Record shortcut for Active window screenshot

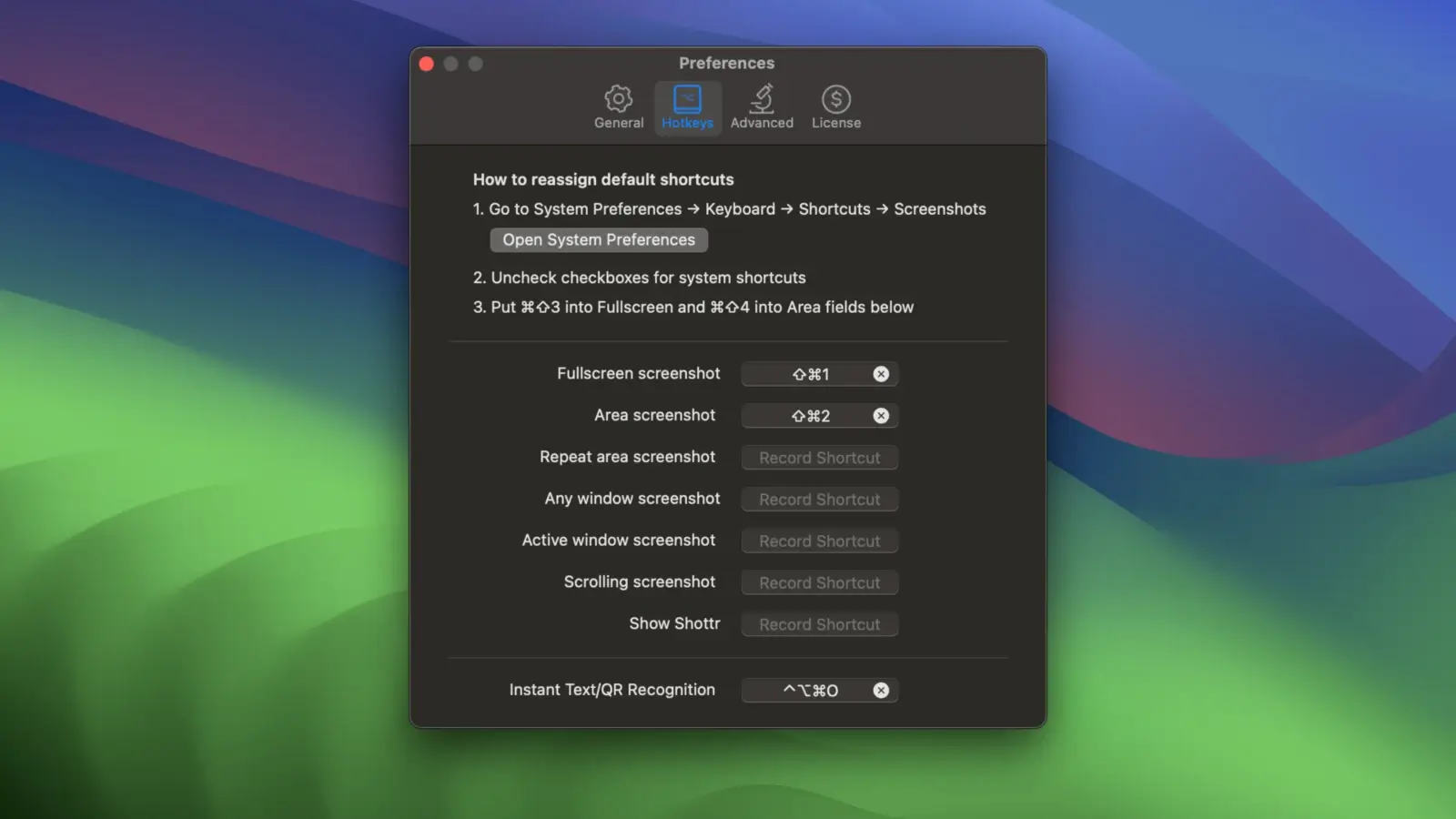pos(819,541)
